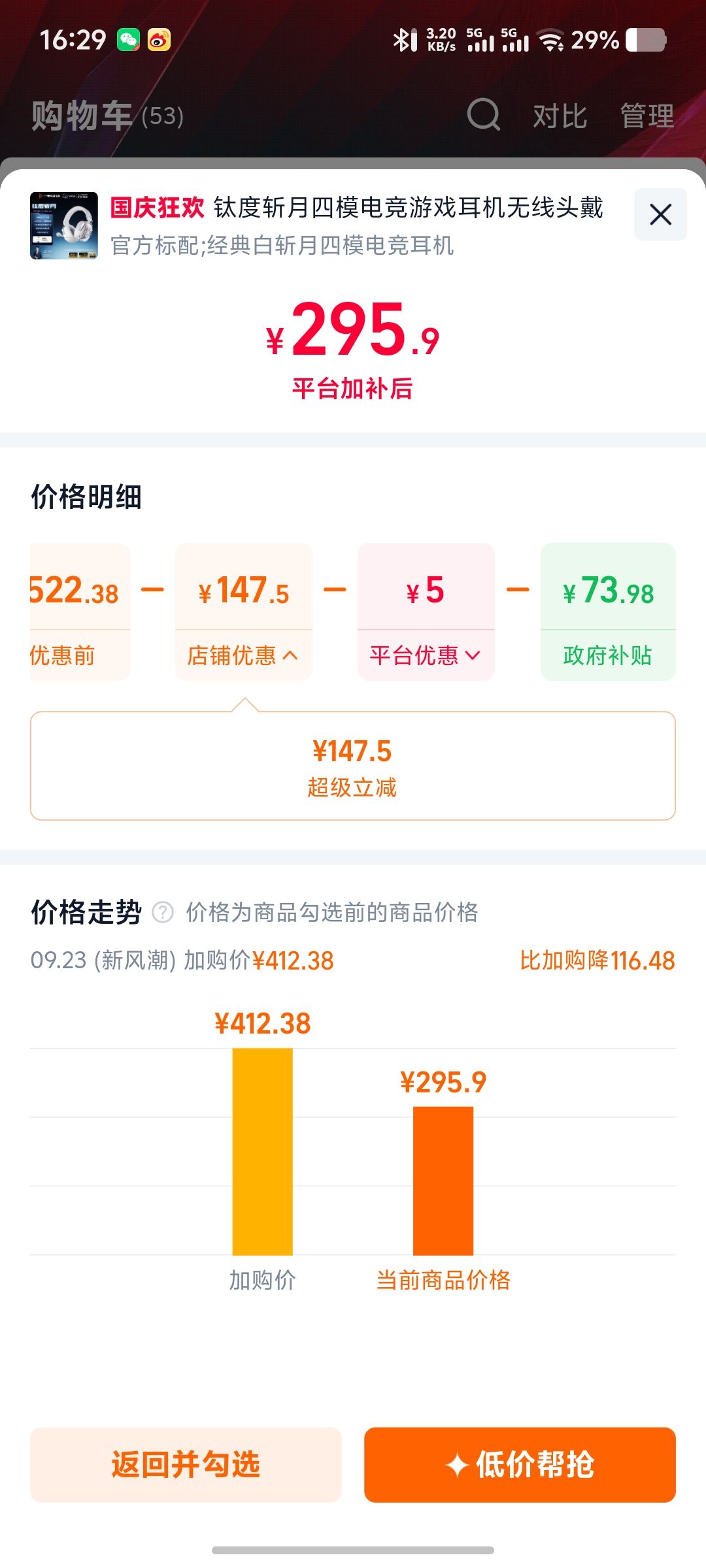Tap the 返回并勾选 button

(186, 1464)
